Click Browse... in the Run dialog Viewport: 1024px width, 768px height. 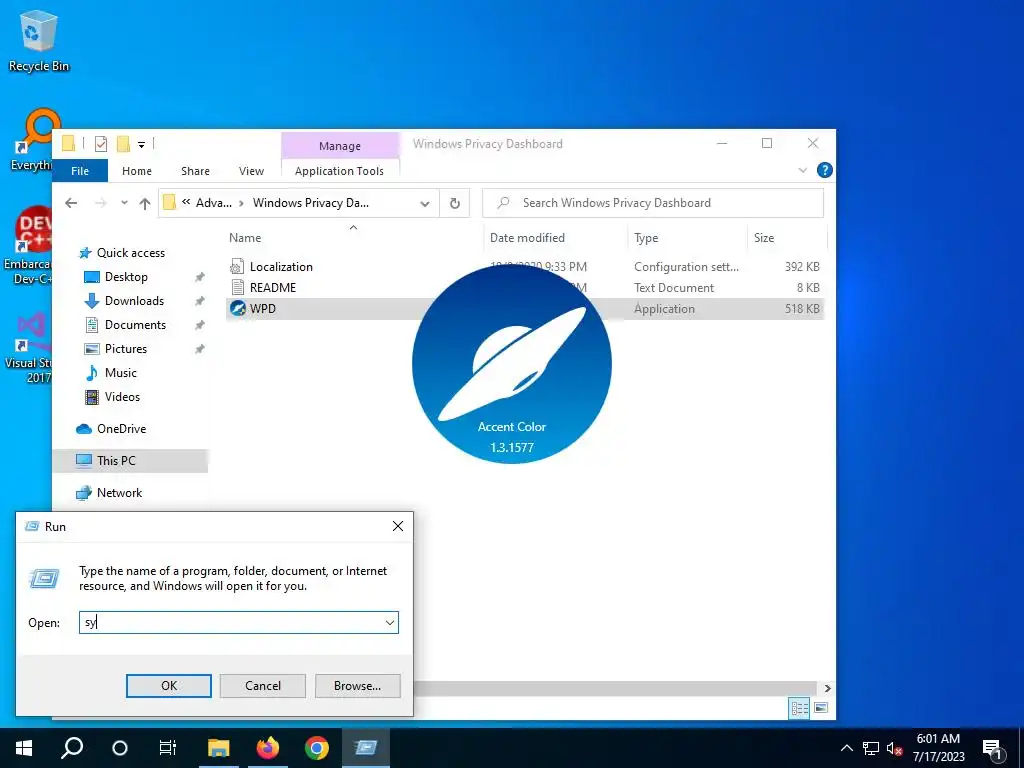[x=357, y=686]
